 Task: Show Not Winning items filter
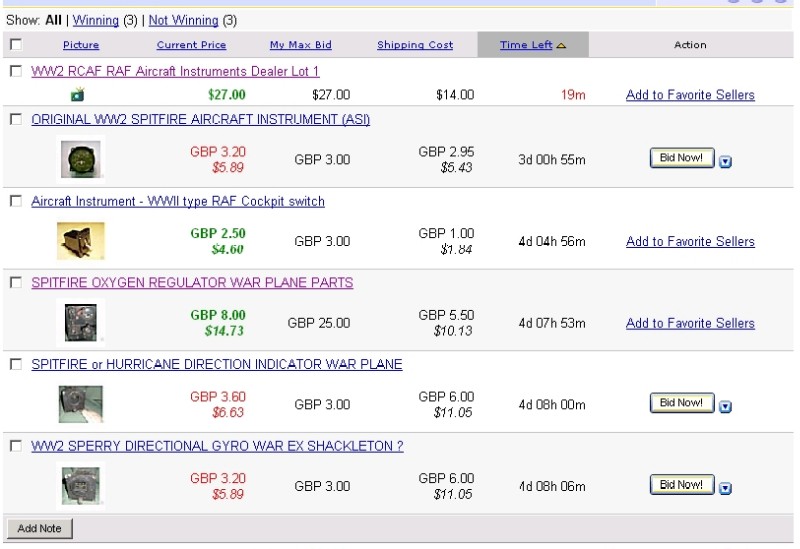click(x=183, y=20)
